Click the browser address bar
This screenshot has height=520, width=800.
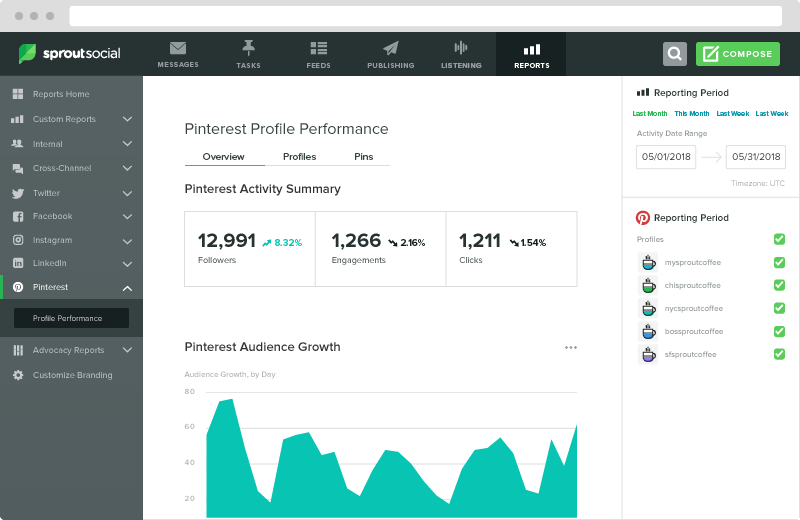tap(426, 16)
